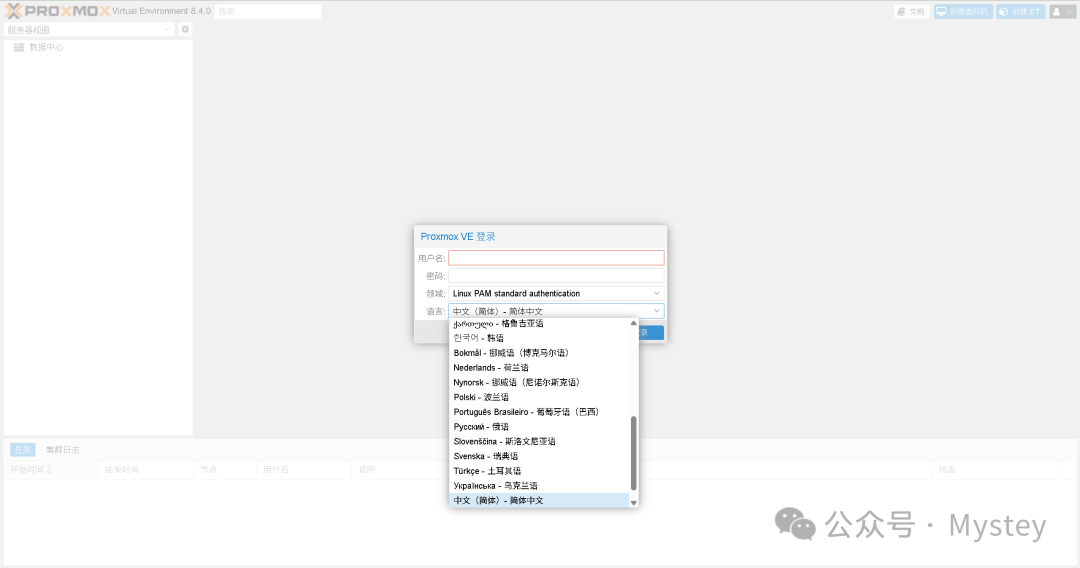Viewport: 1080px width, 568px height.
Task: Collapse the 语言 language combo box arrow
Action: [656, 311]
